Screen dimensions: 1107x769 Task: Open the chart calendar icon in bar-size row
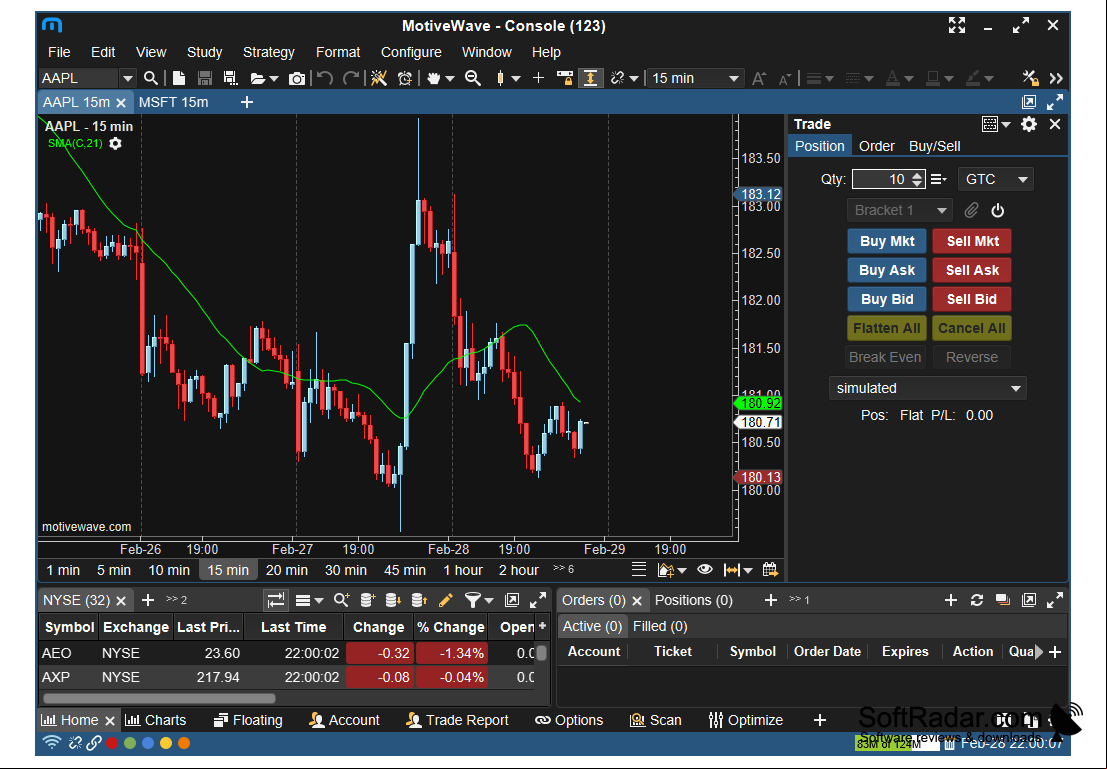770,569
